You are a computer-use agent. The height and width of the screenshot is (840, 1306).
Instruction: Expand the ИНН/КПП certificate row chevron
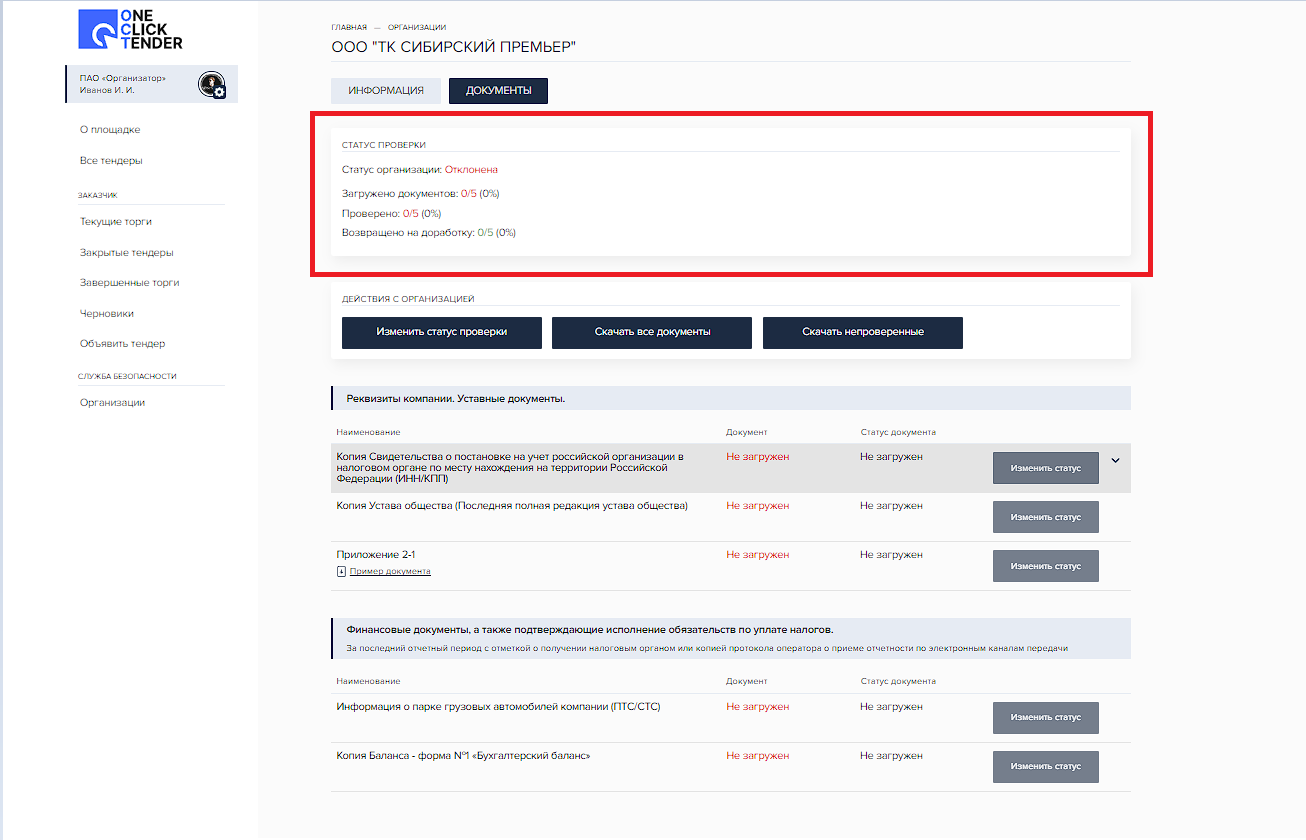pos(1115,461)
